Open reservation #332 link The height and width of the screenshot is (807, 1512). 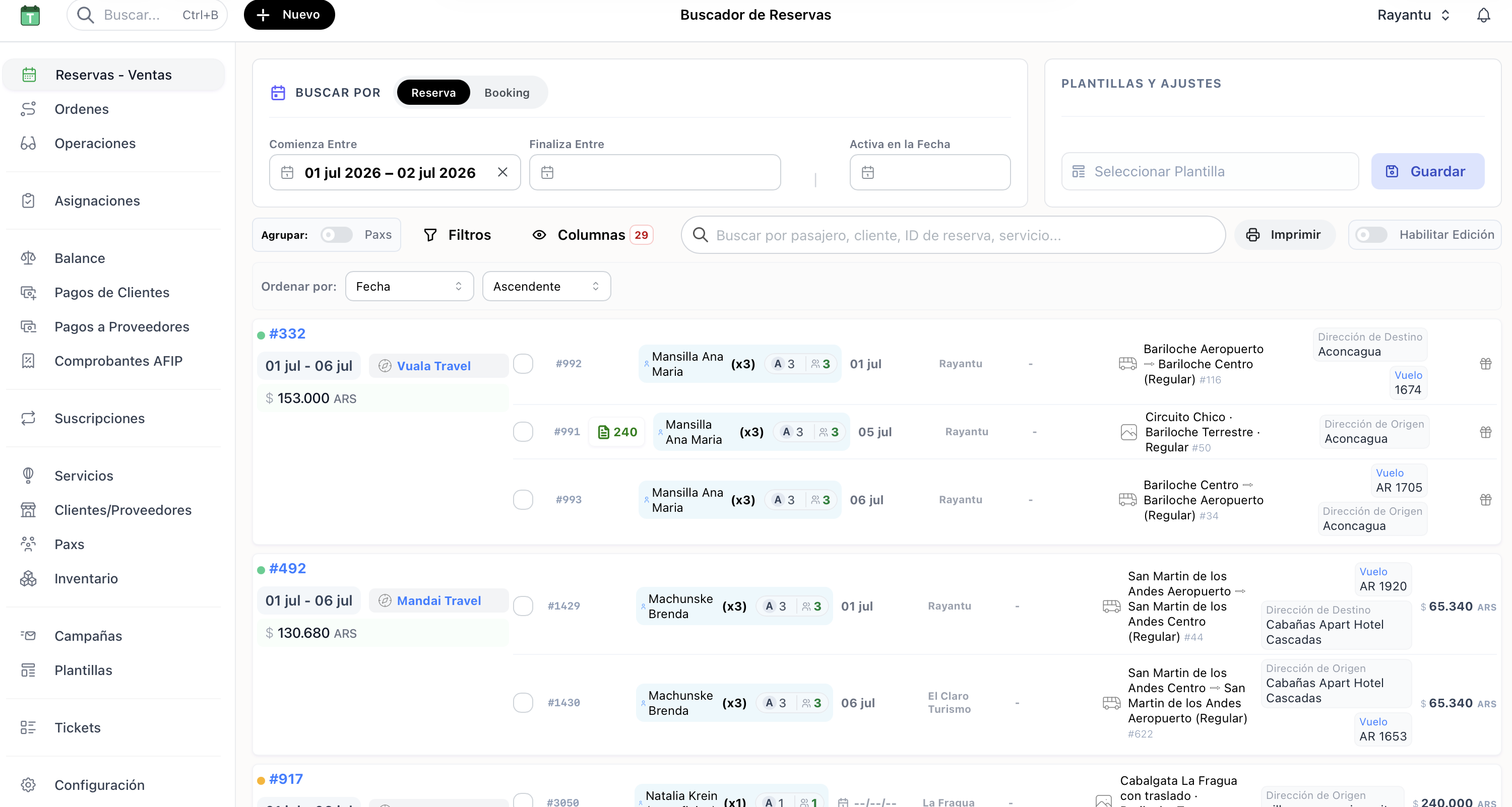click(x=287, y=333)
